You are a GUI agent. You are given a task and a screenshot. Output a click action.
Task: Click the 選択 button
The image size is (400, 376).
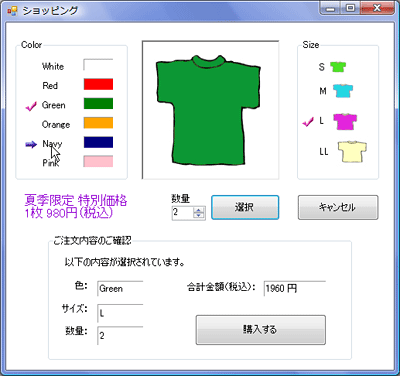click(x=245, y=207)
